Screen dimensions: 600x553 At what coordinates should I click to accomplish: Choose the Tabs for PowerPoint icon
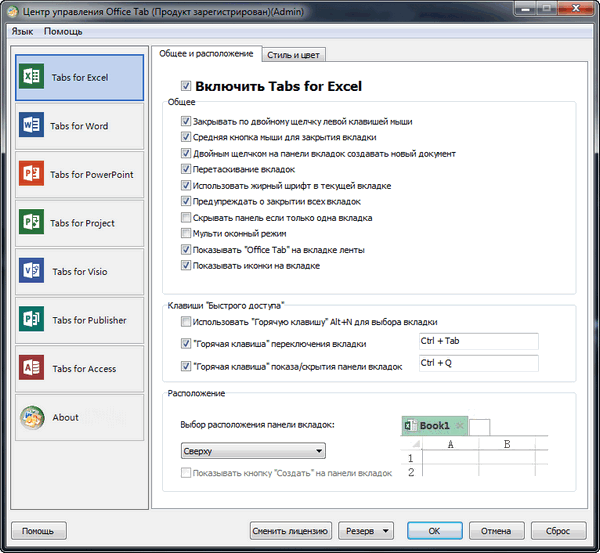click(x=31, y=173)
